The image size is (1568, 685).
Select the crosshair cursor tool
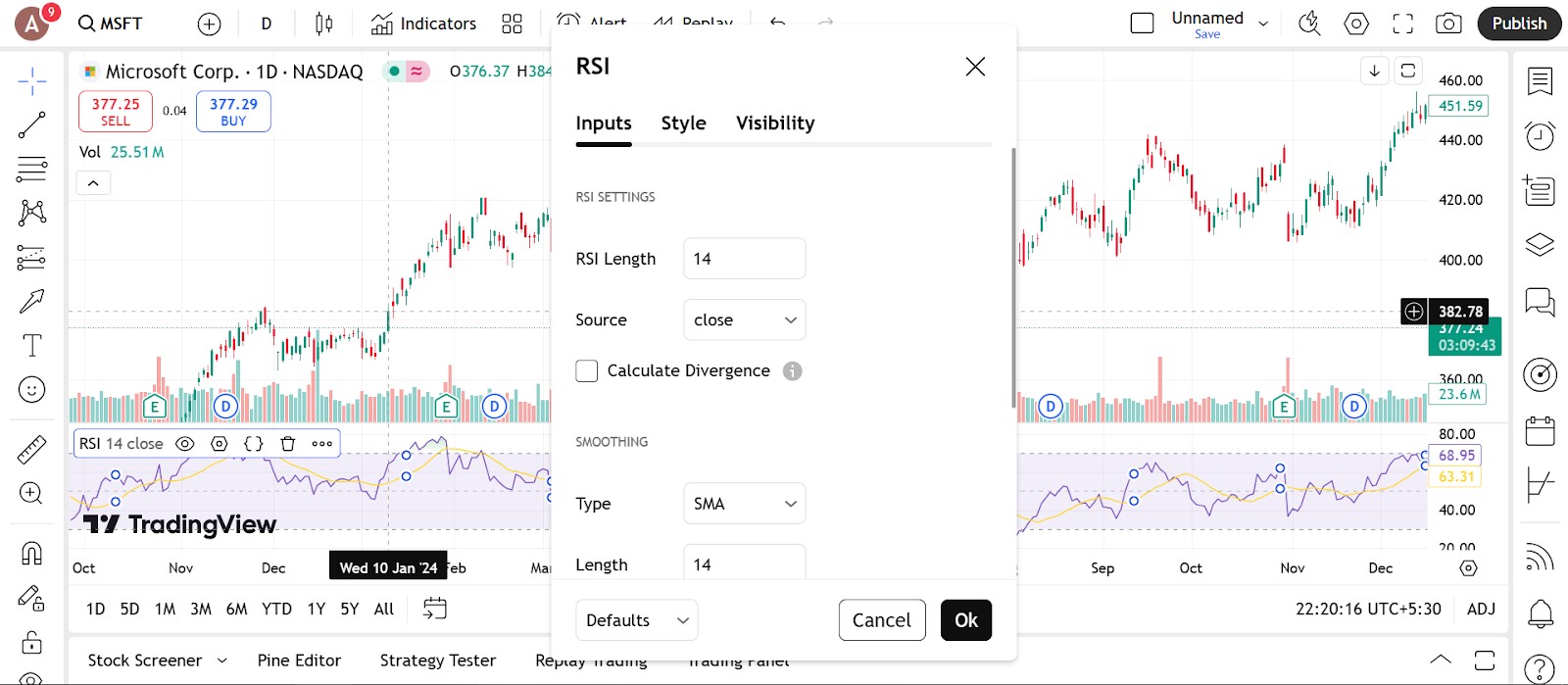[x=31, y=81]
